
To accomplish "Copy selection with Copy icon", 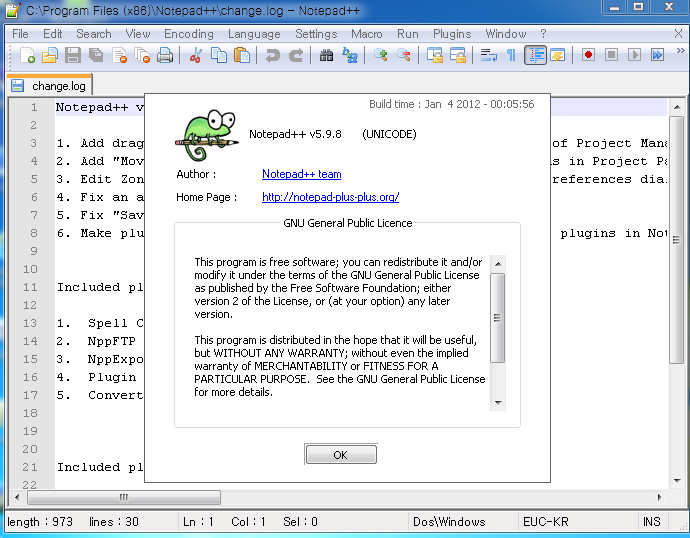I will pyautogui.click(x=219, y=55).
